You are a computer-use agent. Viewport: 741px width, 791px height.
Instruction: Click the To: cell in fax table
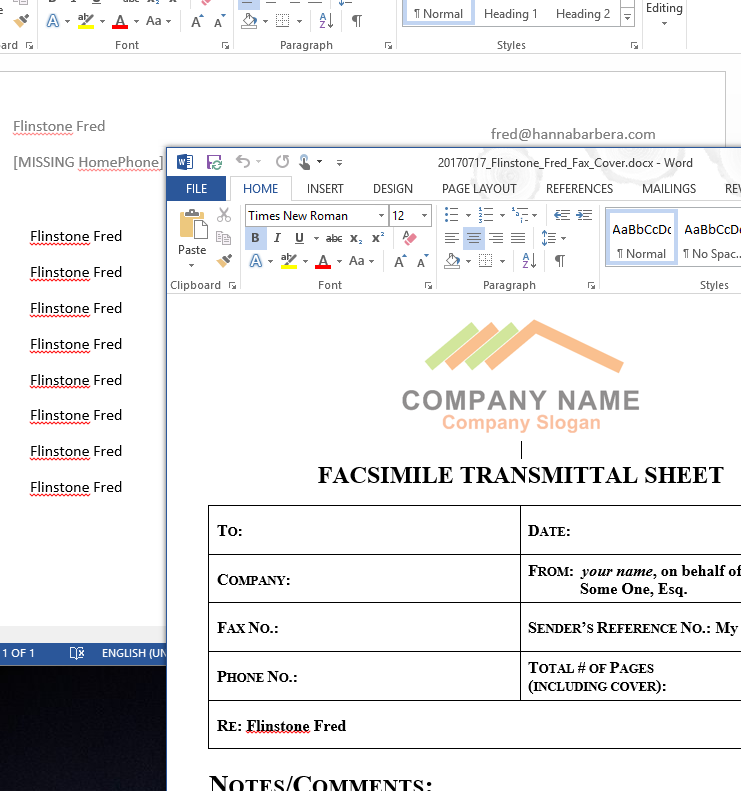[x=364, y=530]
